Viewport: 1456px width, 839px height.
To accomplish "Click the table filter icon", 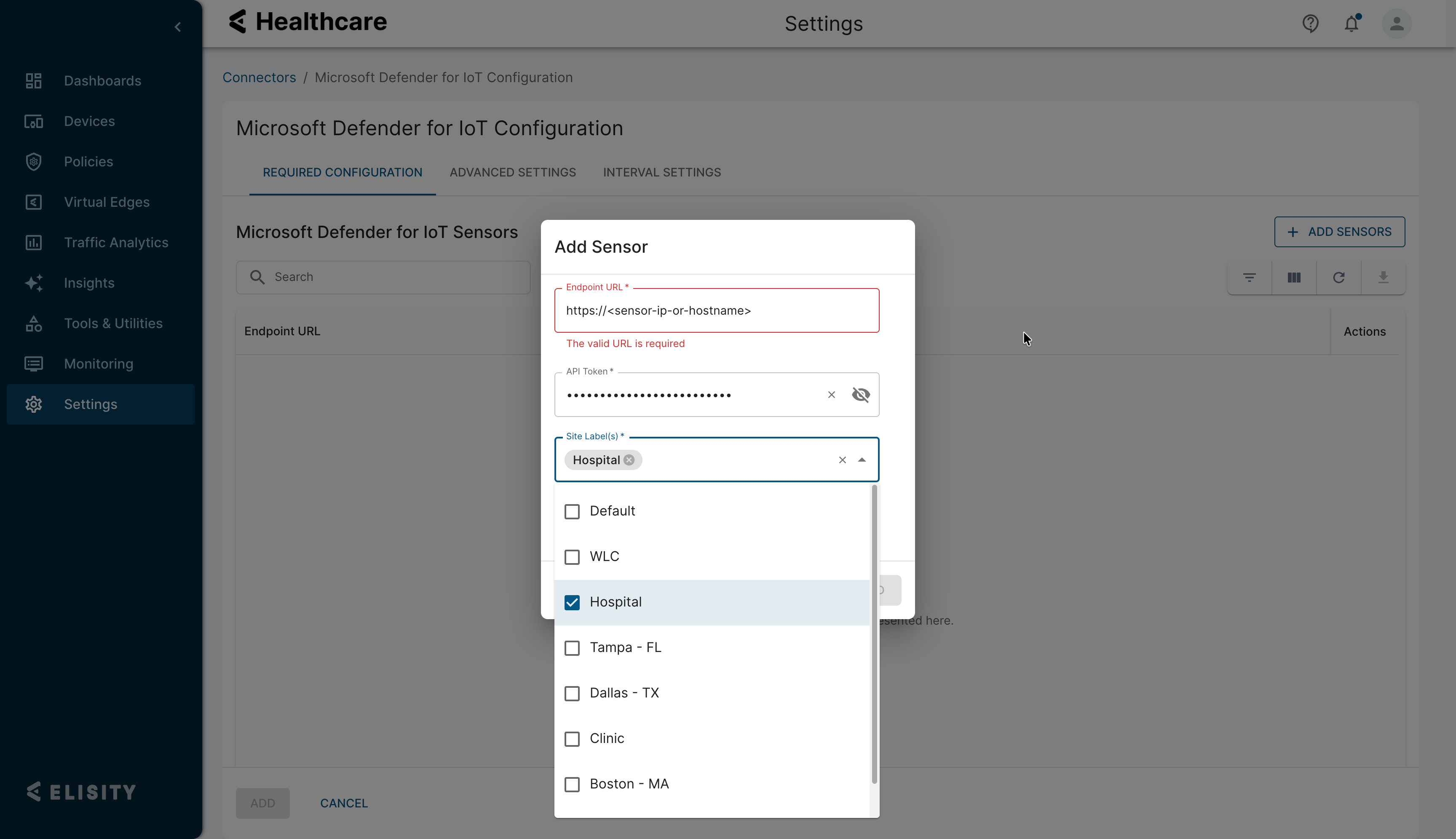I will point(1249,278).
